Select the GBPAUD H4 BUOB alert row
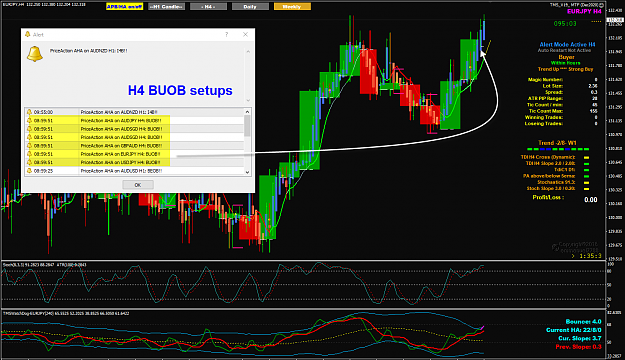Screen dimensions: 625x360 coord(134,146)
